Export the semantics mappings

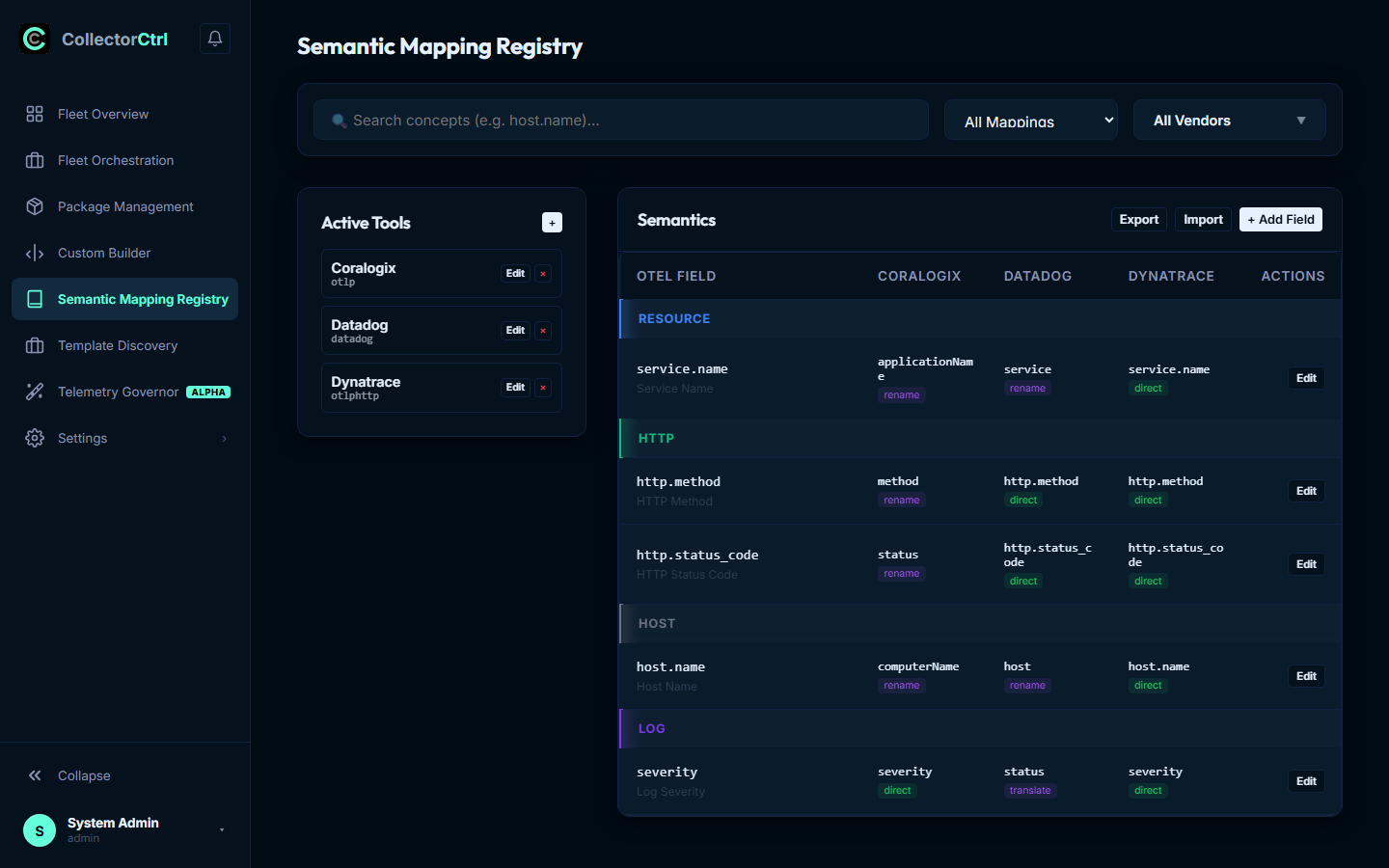coord(1139,220)
